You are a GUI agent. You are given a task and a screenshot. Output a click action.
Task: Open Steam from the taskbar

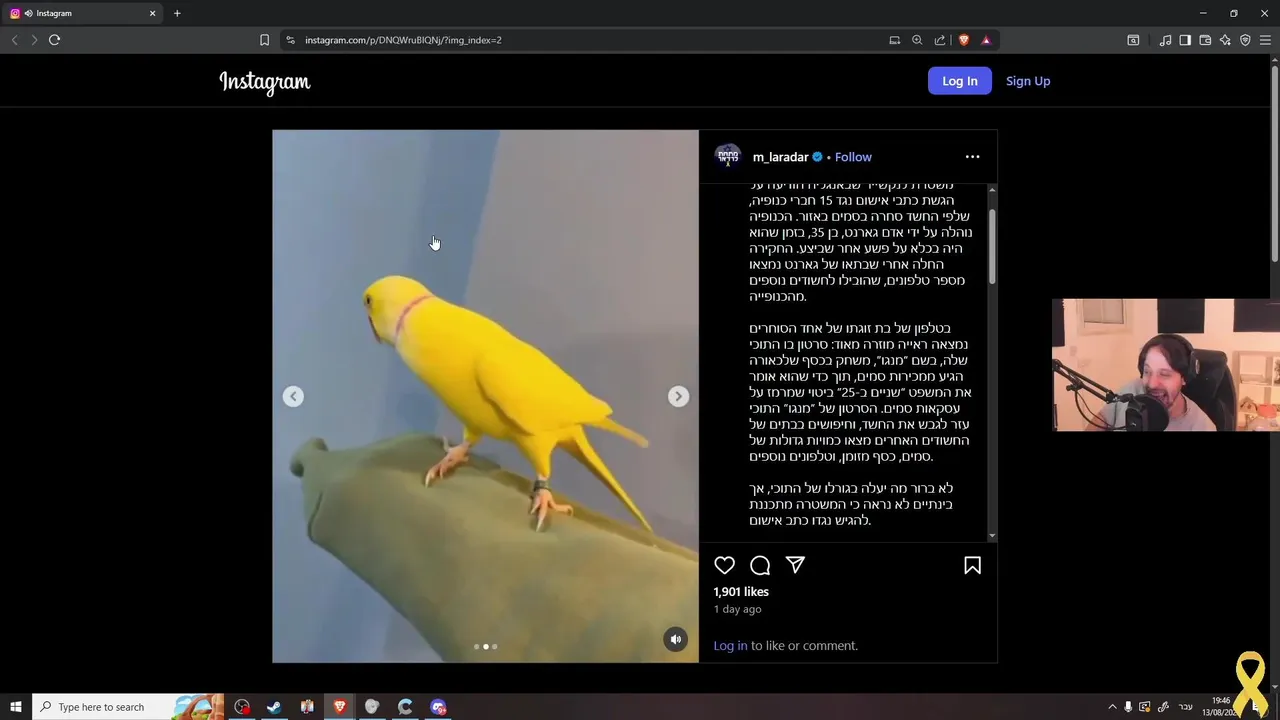(274, 707)
